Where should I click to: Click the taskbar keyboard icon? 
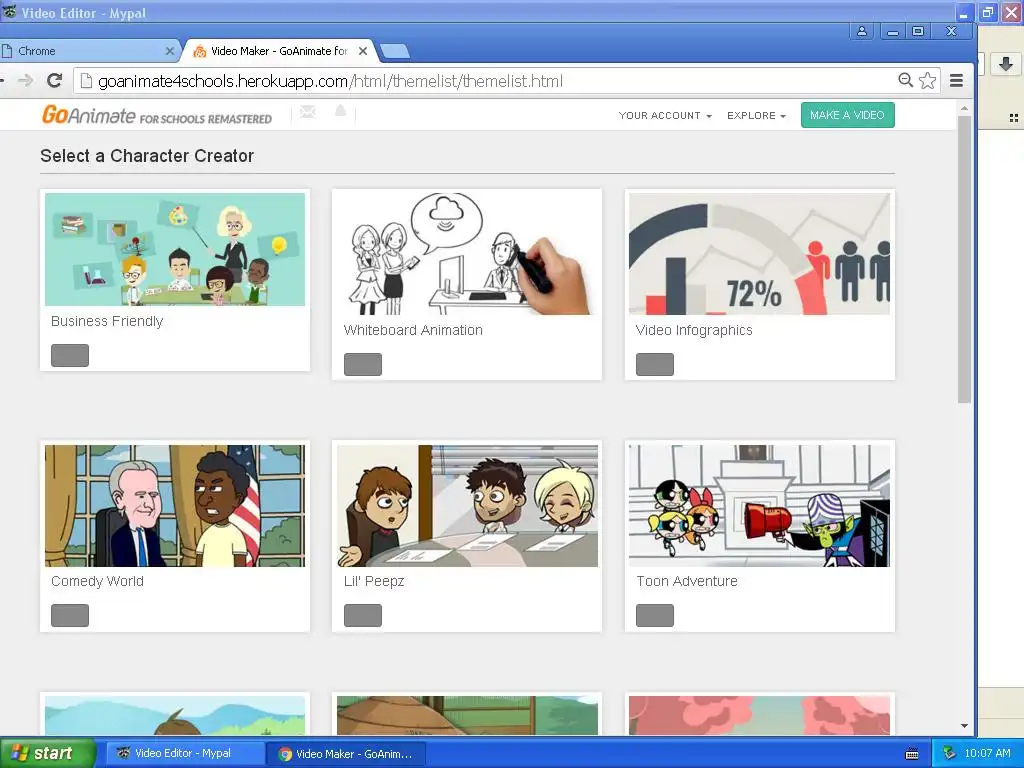pyautogui.click(x=912, y=754)
